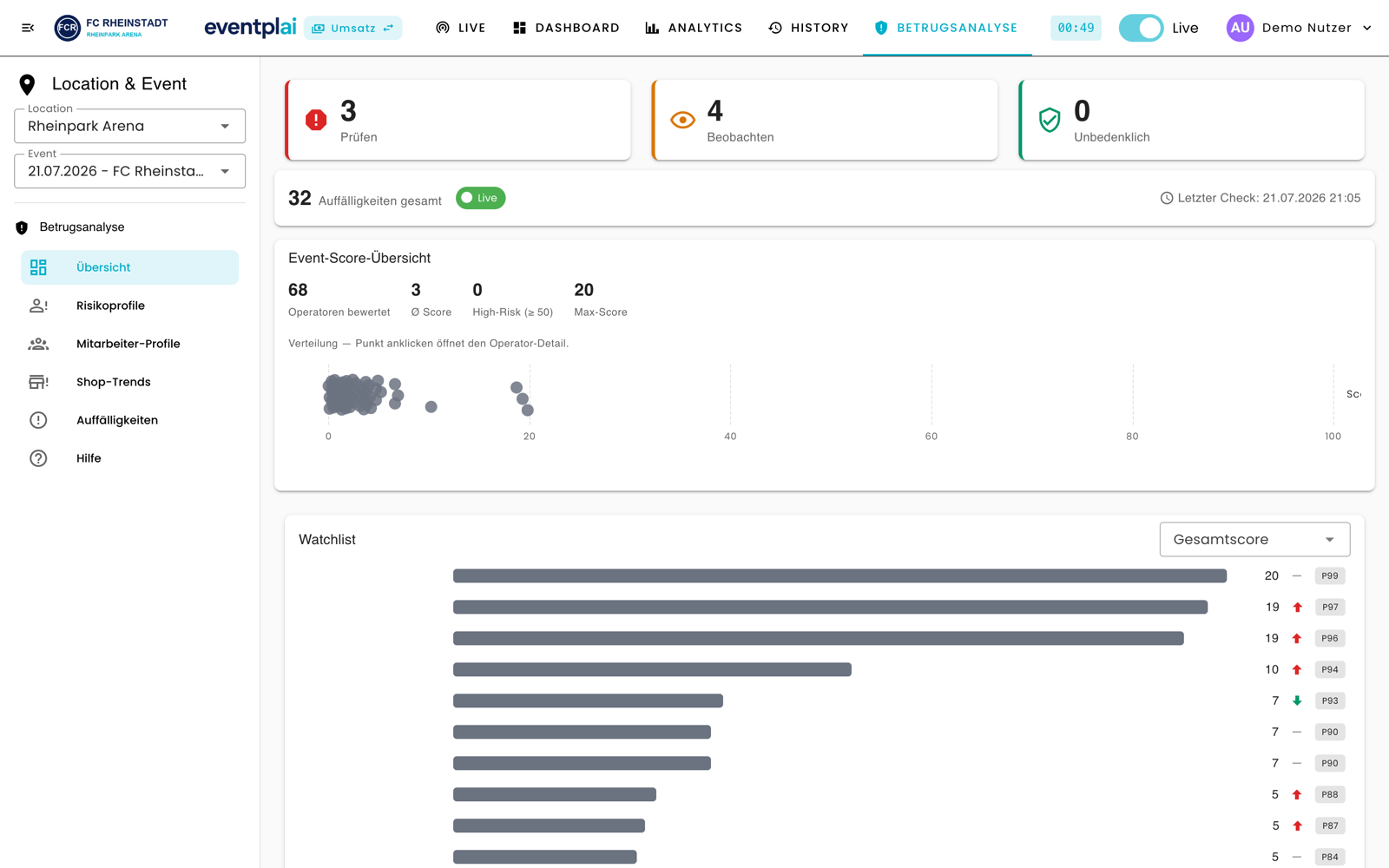Open Mitarbeiter-Profile in the sidebar
This screenshot has width=1389, height=868.
coord(129,344)
